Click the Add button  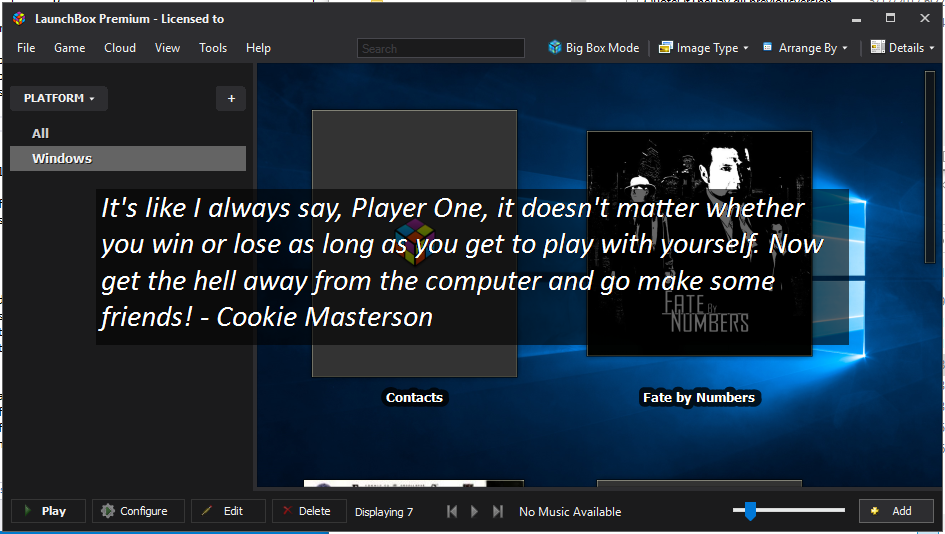coord(896,511)
